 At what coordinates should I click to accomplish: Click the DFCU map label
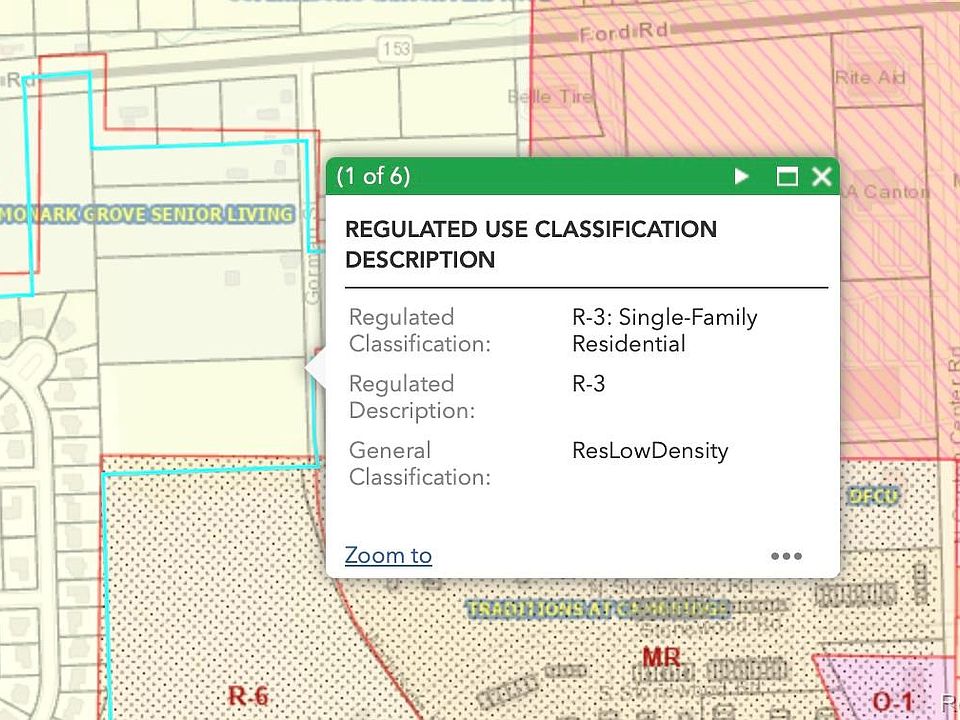873,495
